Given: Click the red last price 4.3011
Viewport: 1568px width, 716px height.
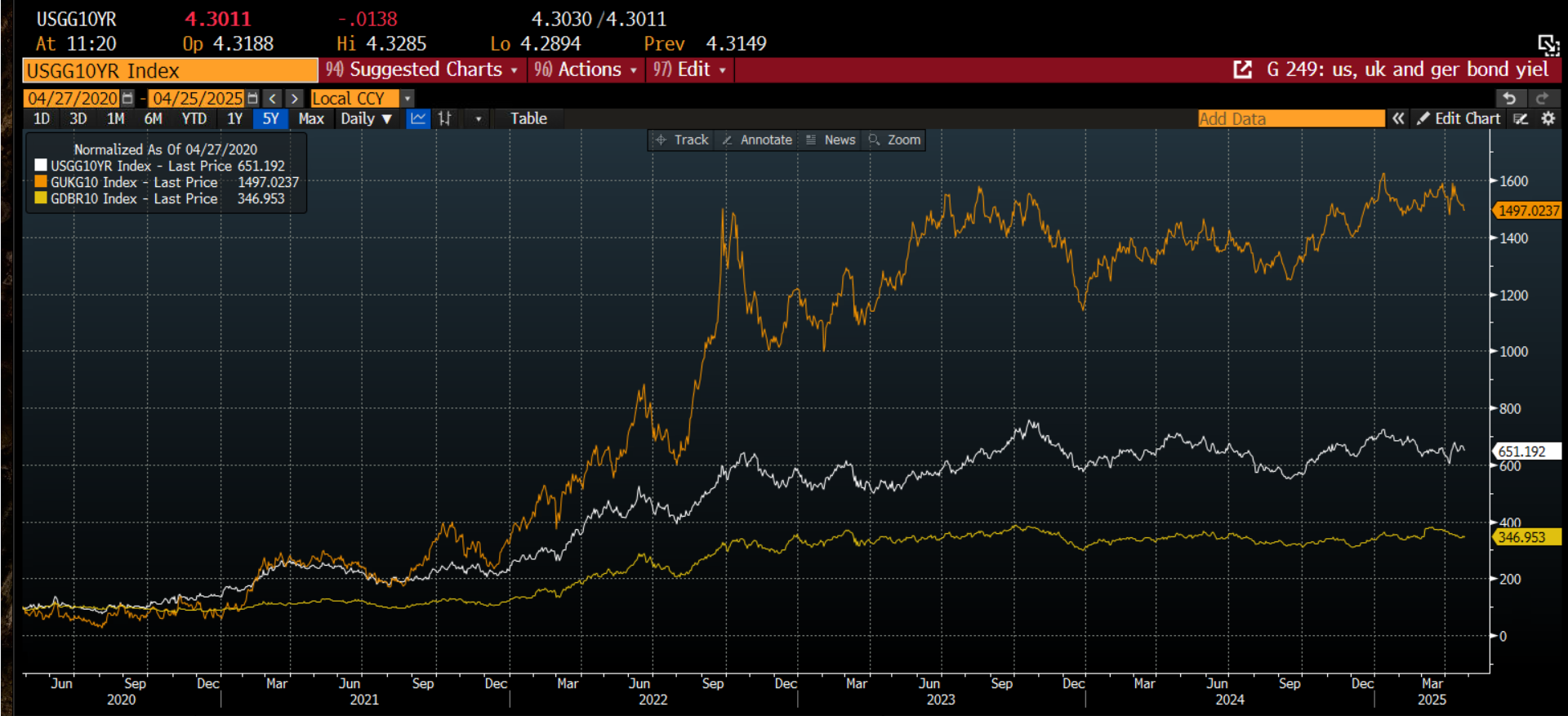Looking at the screenshot, I should coord(218,20).
